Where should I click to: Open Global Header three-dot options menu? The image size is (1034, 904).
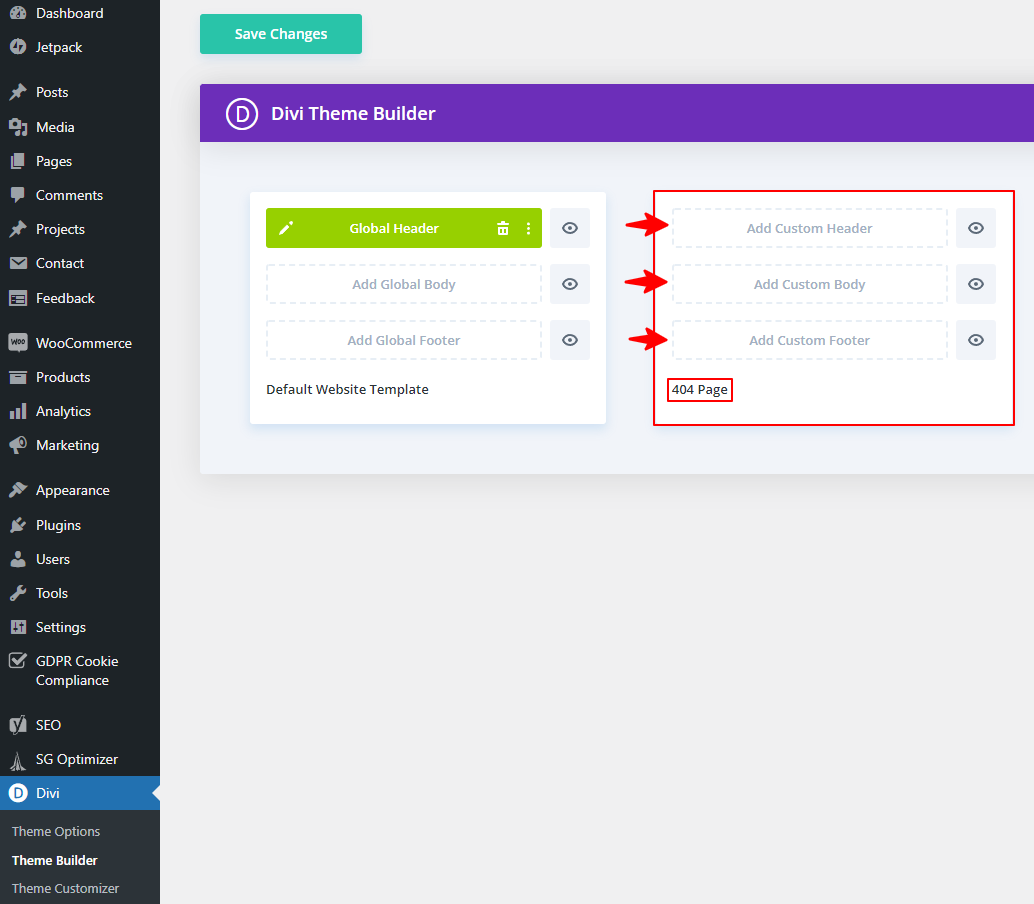[x=528, y=228]
